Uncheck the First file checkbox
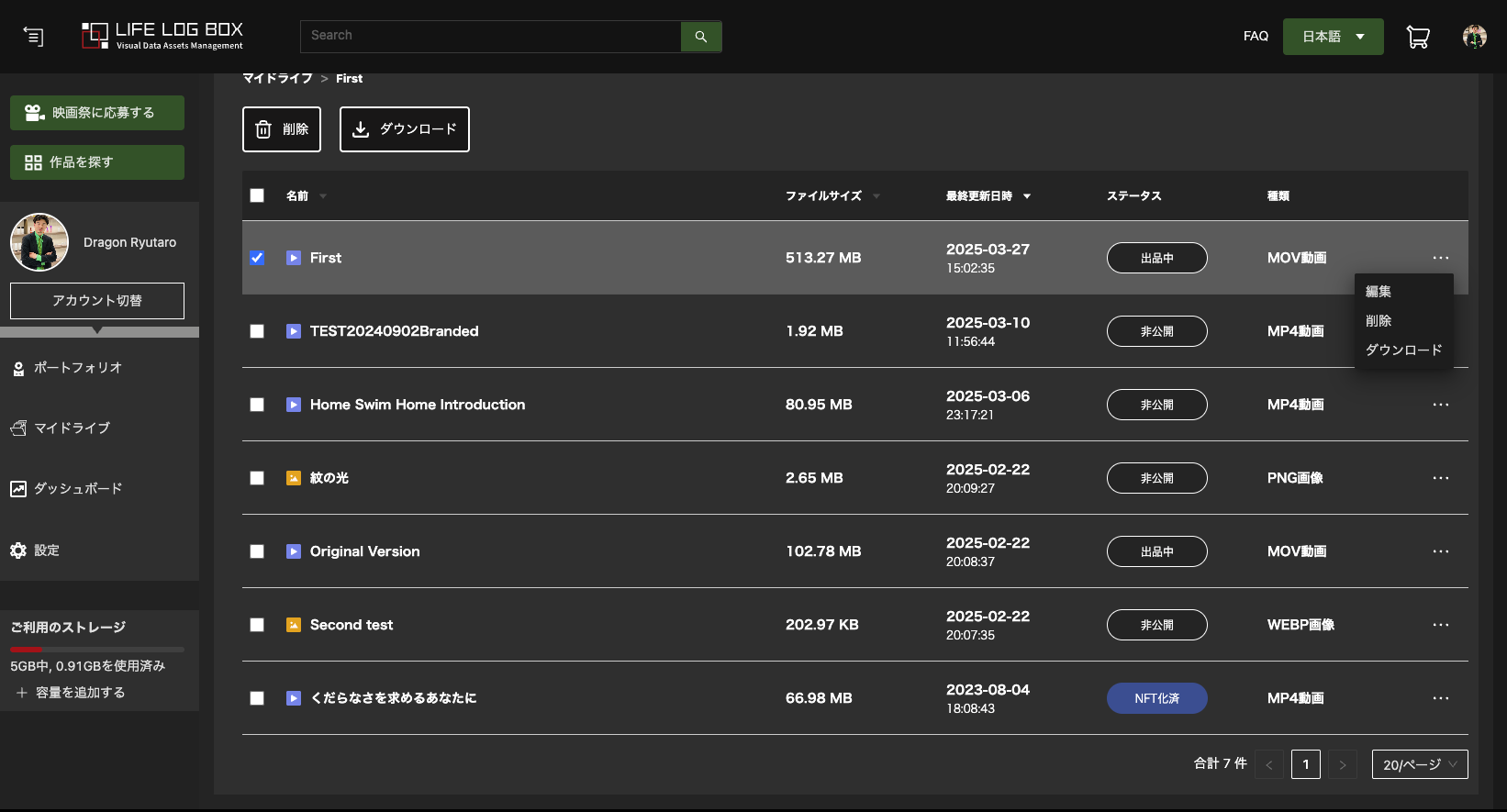 (x=257, y=258)
